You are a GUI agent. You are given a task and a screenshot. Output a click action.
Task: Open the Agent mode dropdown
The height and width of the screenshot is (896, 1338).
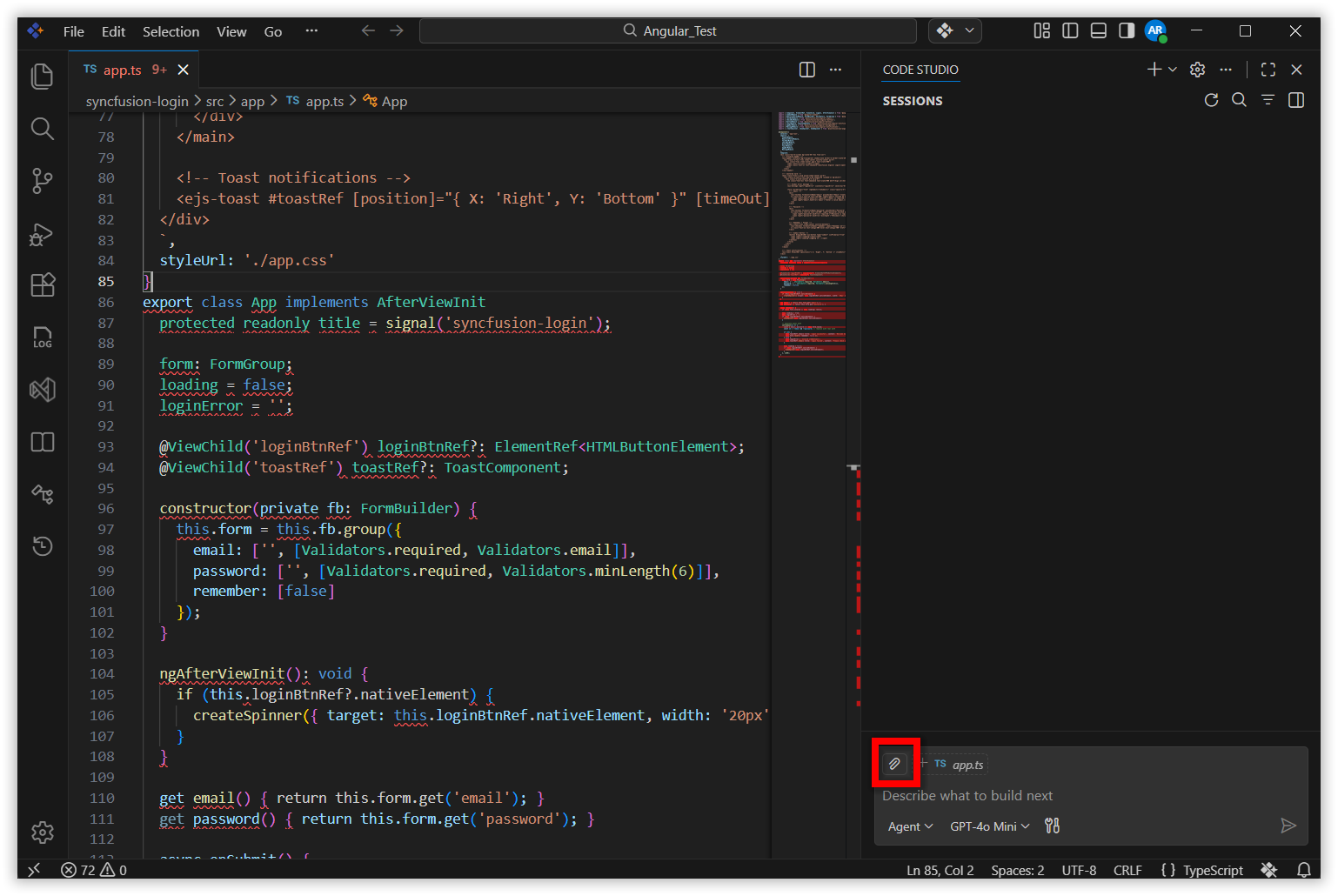tap(908, 826)
